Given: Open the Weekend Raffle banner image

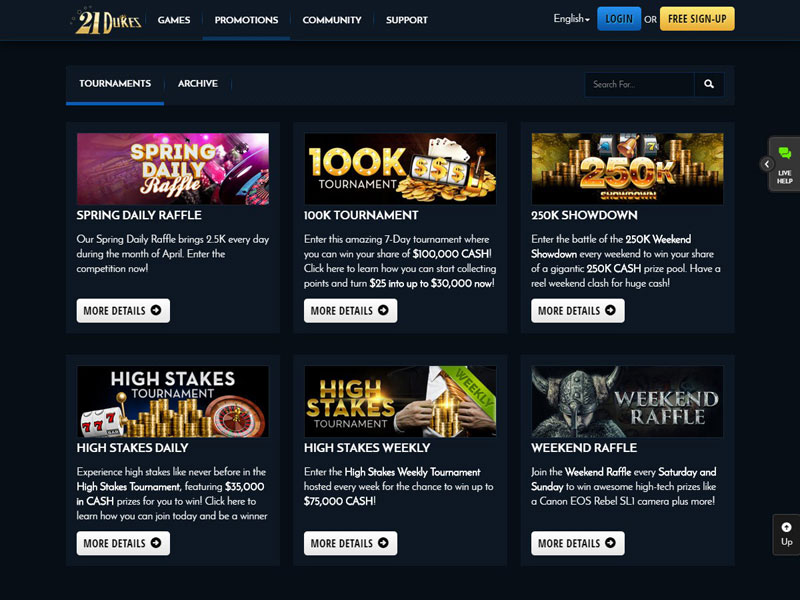Looking at the screenshot, I should 627,402.
